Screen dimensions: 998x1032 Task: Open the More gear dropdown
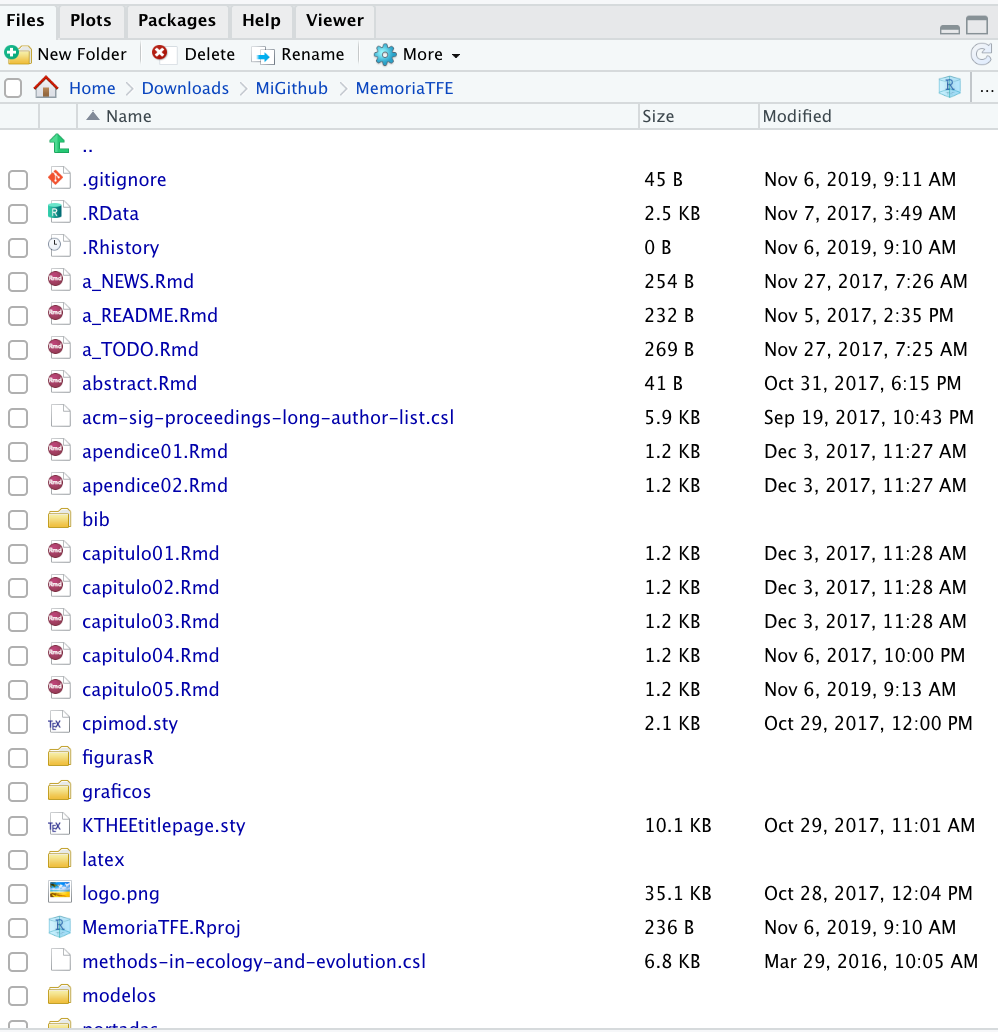pyautogui.click(x=417, y=54)
